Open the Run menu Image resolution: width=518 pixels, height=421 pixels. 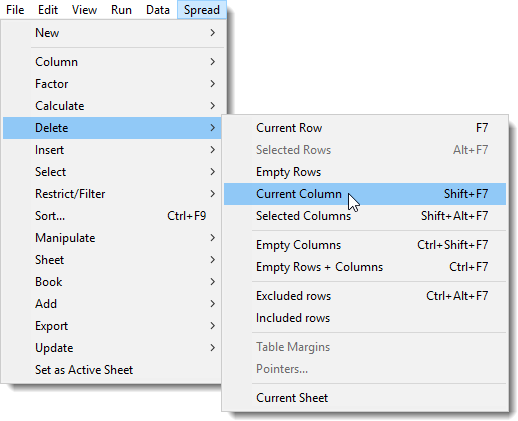[x=121, y=10]
